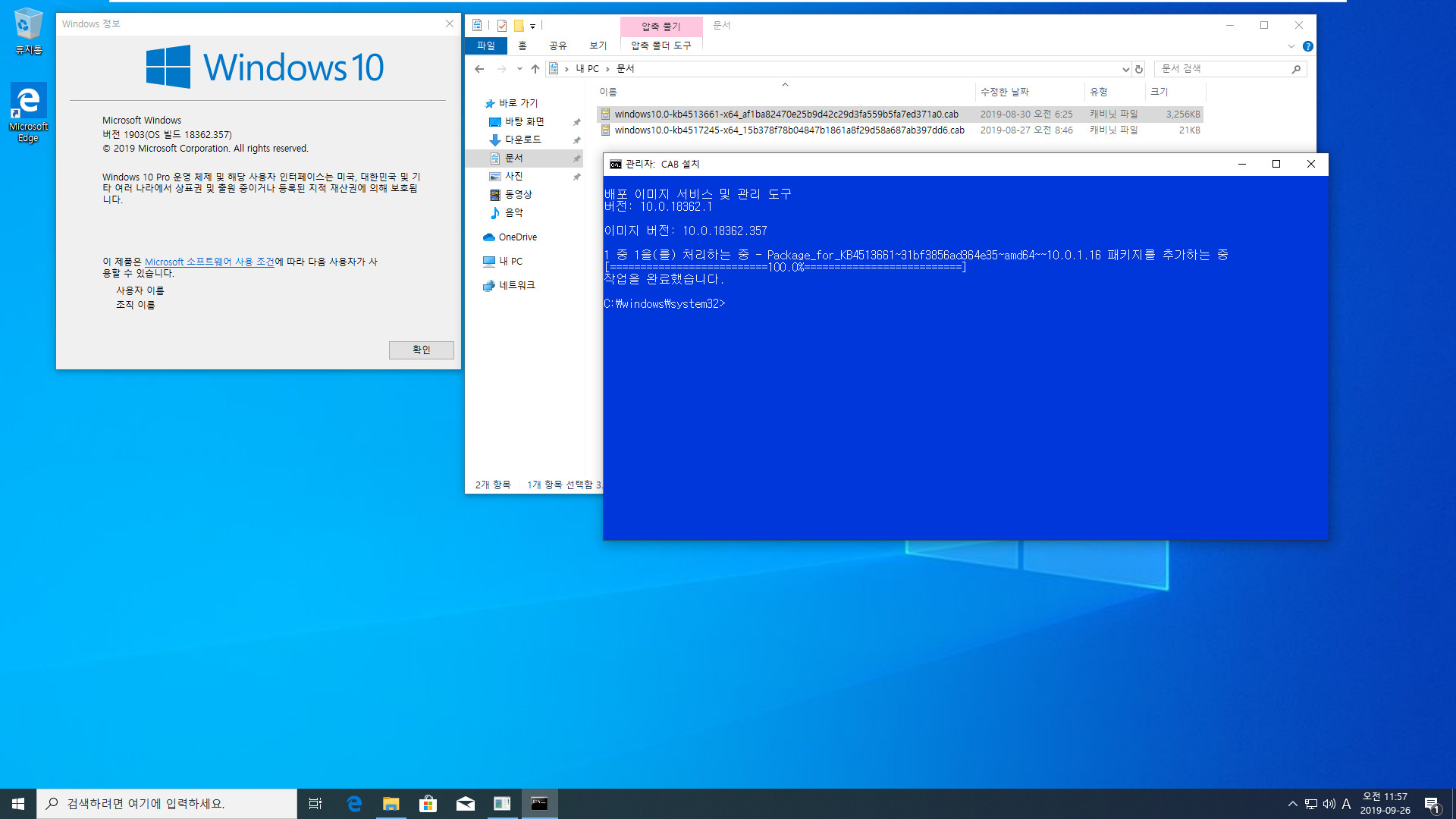The image size is (1456, 819).
Task: Open Mail app from taskbar
Action: [x=465, y=804]
